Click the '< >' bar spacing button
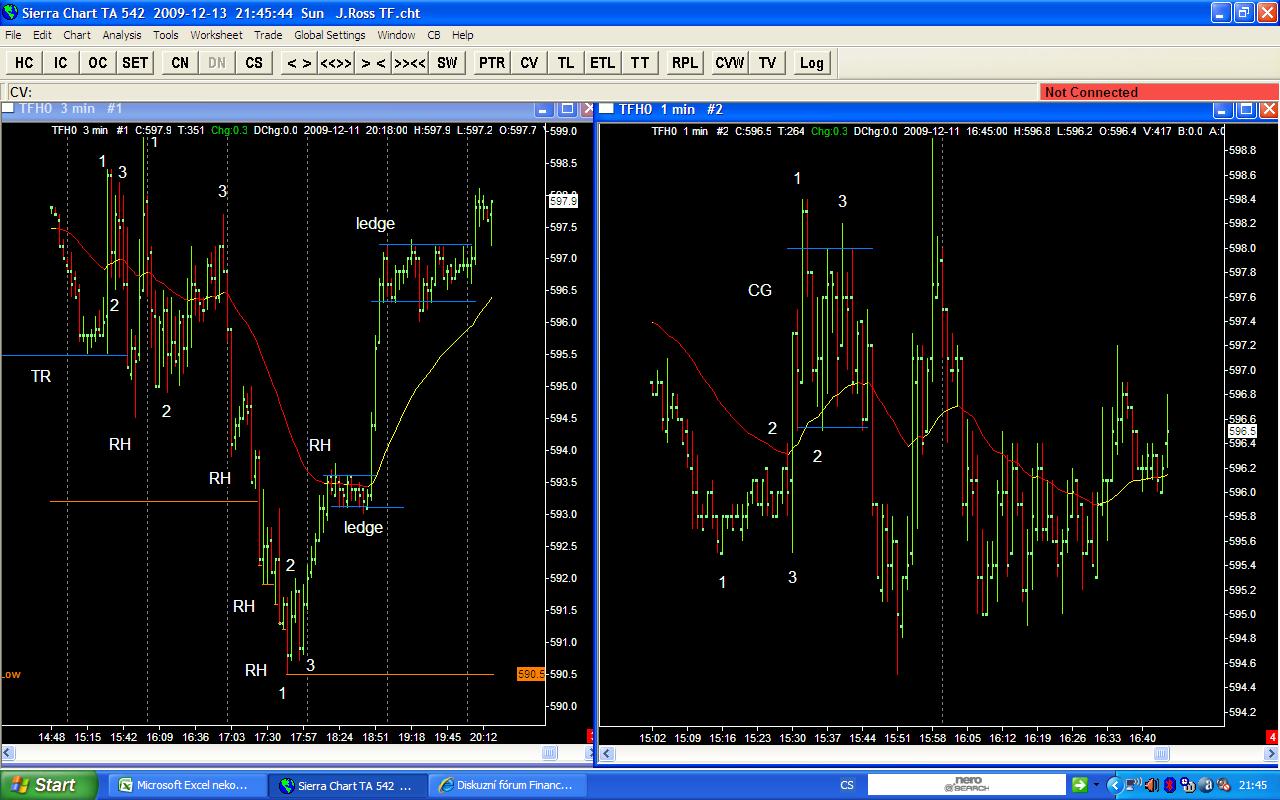Screen dimensions: 1280x800 [299, 63]
